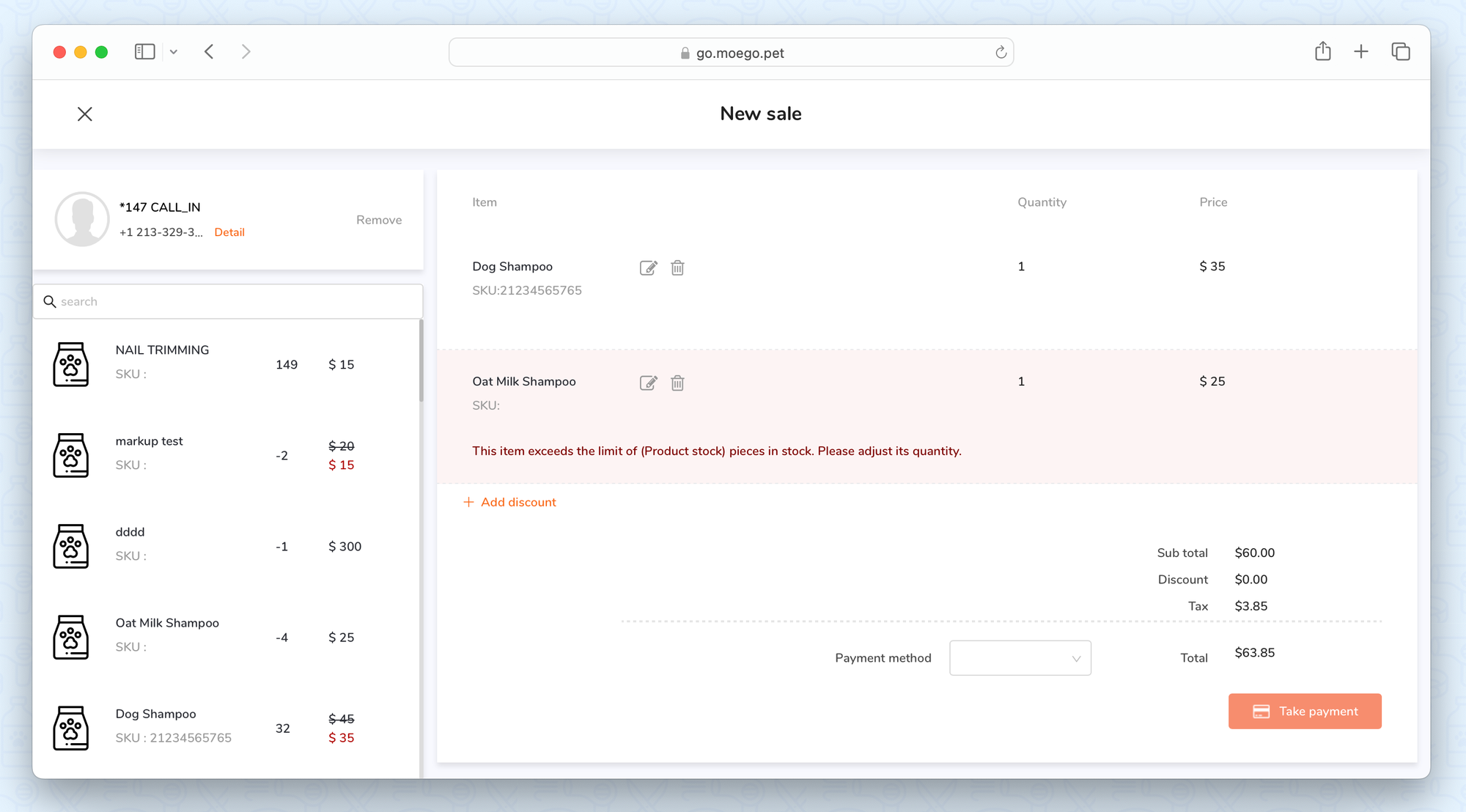Open the Payment method dropdown
The width and height of the screenshot is (1466, 812).
click(1020, 658)
